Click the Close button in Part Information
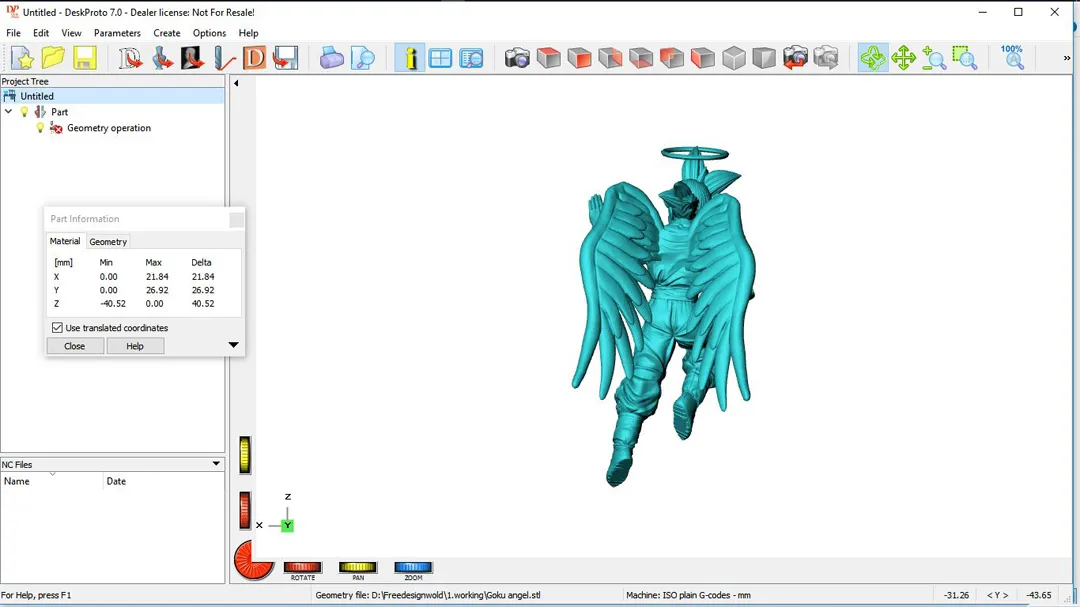Viewport: 1080px width, 607px height. tap(74, 346)
